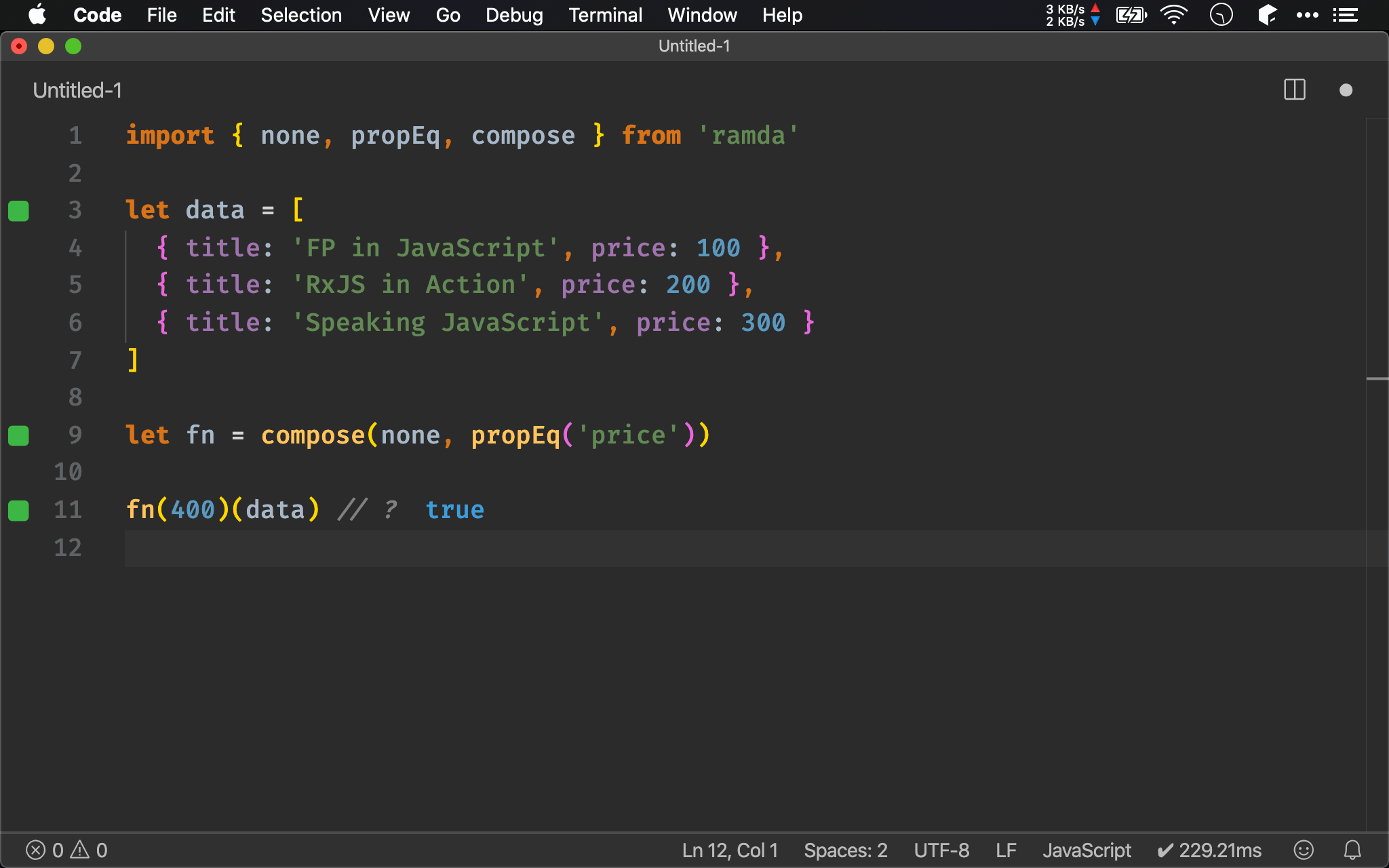
Task: Click line number 1 in the gutter
Action: 75,136
